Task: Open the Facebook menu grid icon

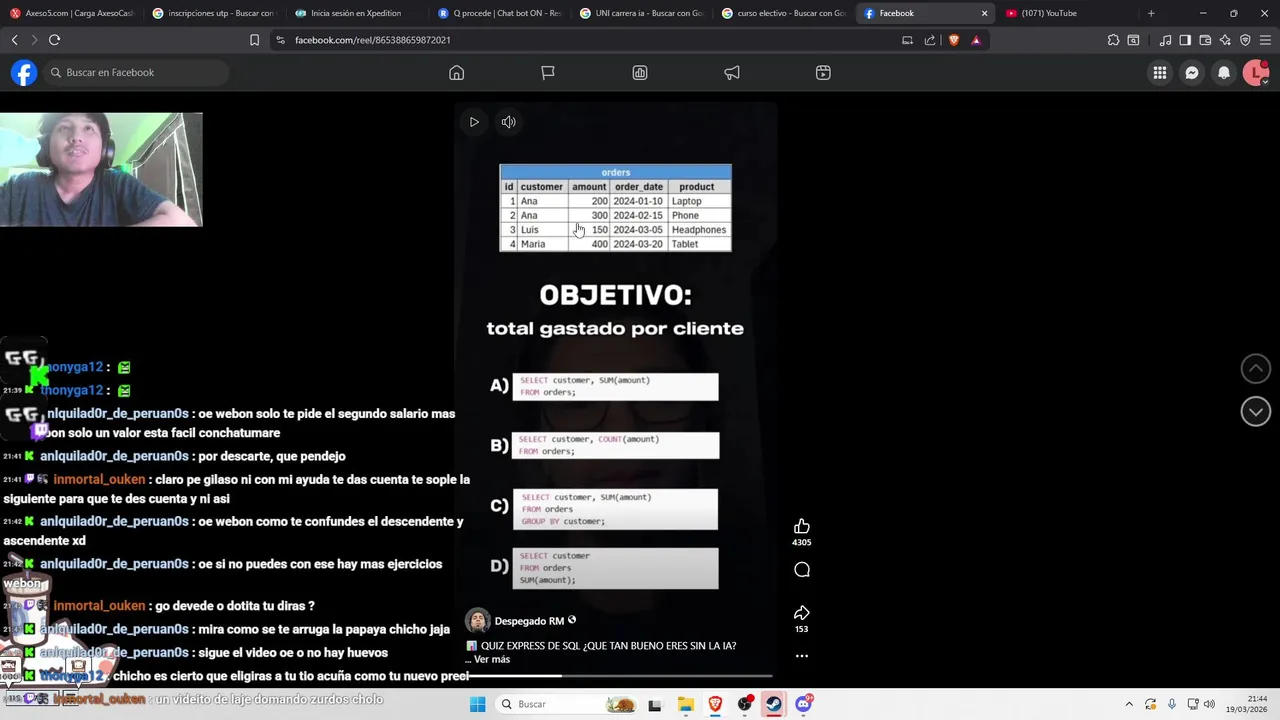Action: coord(1160,73)
